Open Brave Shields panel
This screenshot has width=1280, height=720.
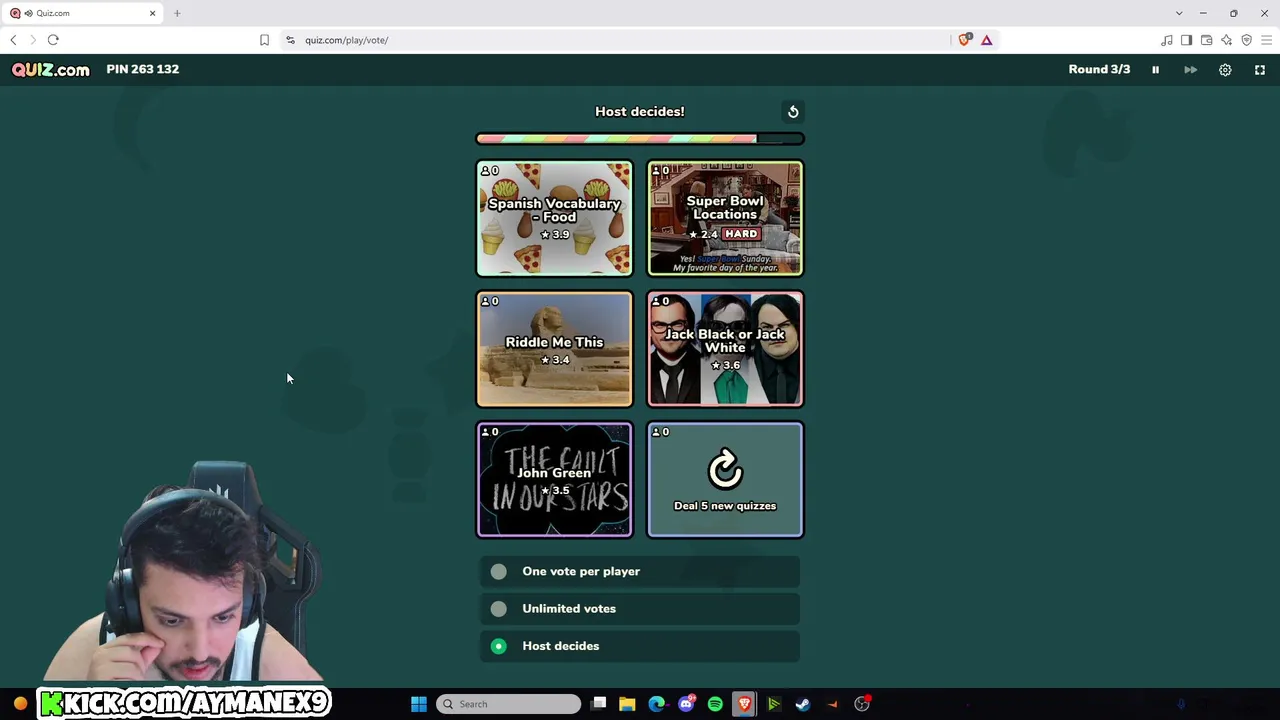(x=965, y=40)
